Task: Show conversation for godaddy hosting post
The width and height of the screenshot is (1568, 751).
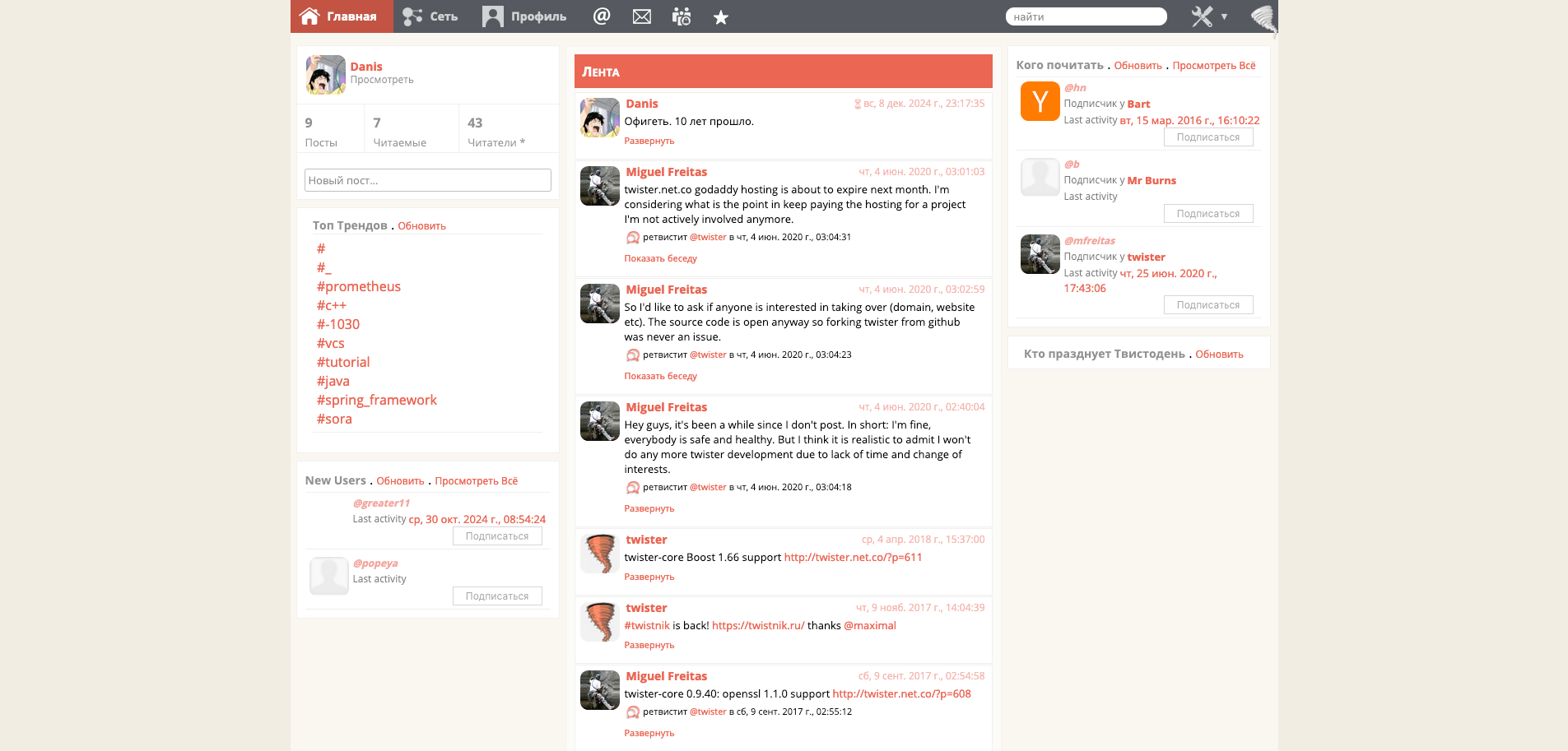Action: click(660, 259)
